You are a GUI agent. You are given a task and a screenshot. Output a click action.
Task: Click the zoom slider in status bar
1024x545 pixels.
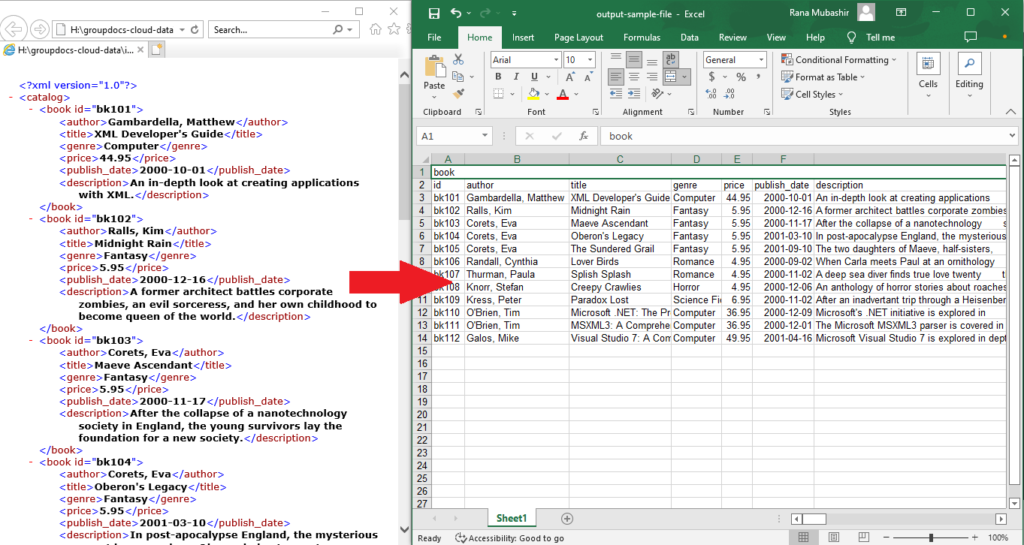[x=931, y=538]
